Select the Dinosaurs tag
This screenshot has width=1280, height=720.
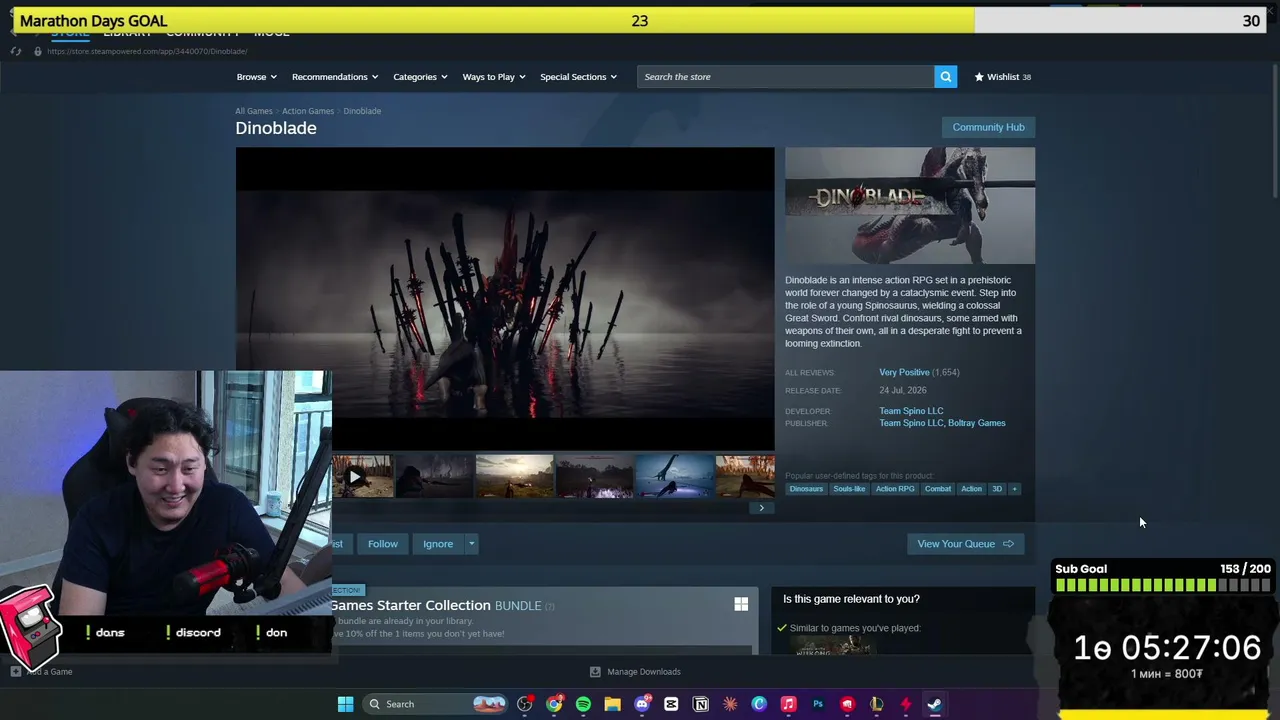click(806, 489)
